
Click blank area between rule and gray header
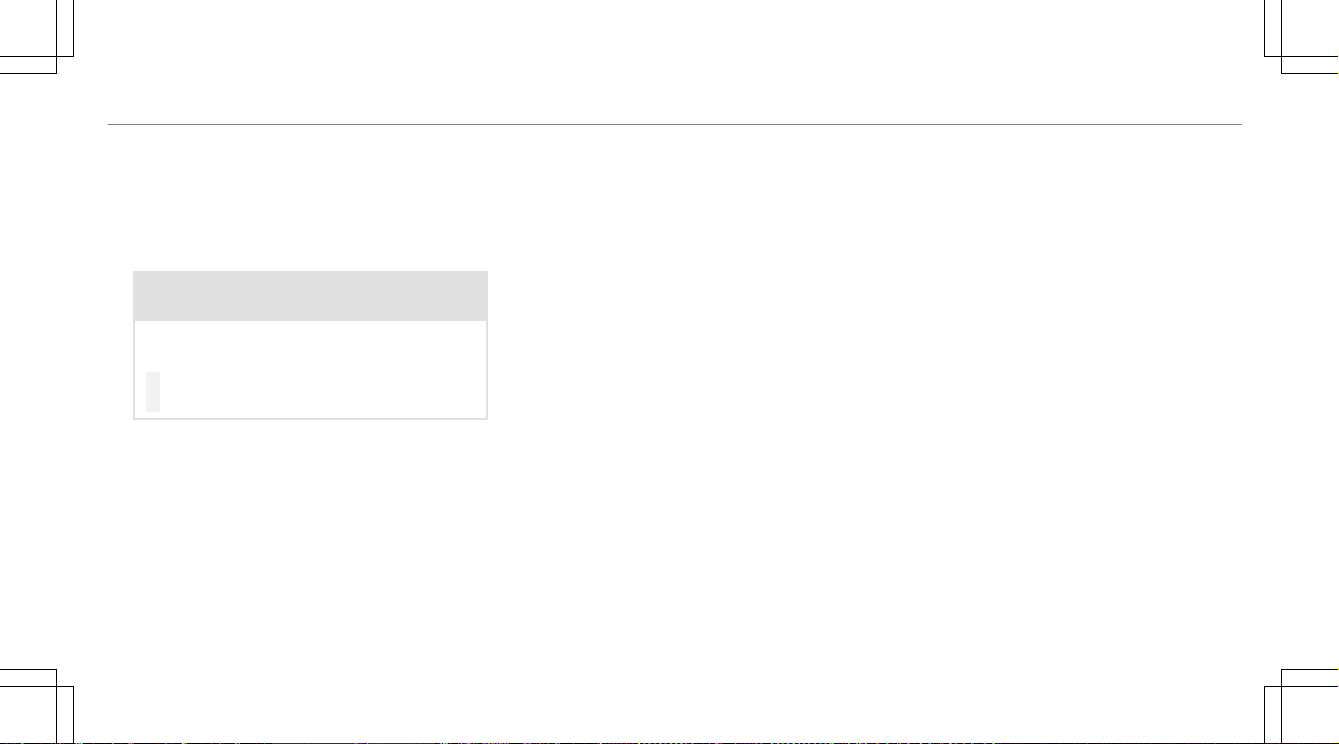click(x=310, y=198)
